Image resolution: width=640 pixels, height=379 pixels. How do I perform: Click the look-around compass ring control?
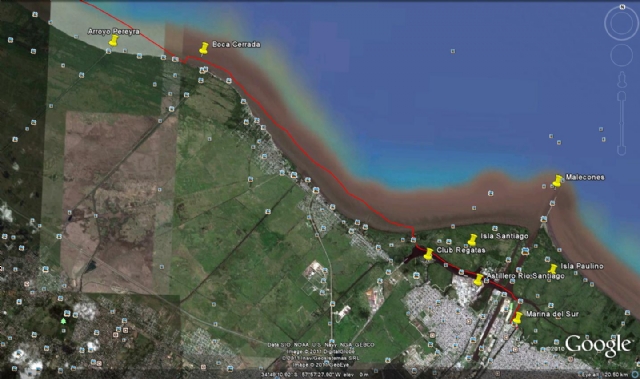(621, 23)
